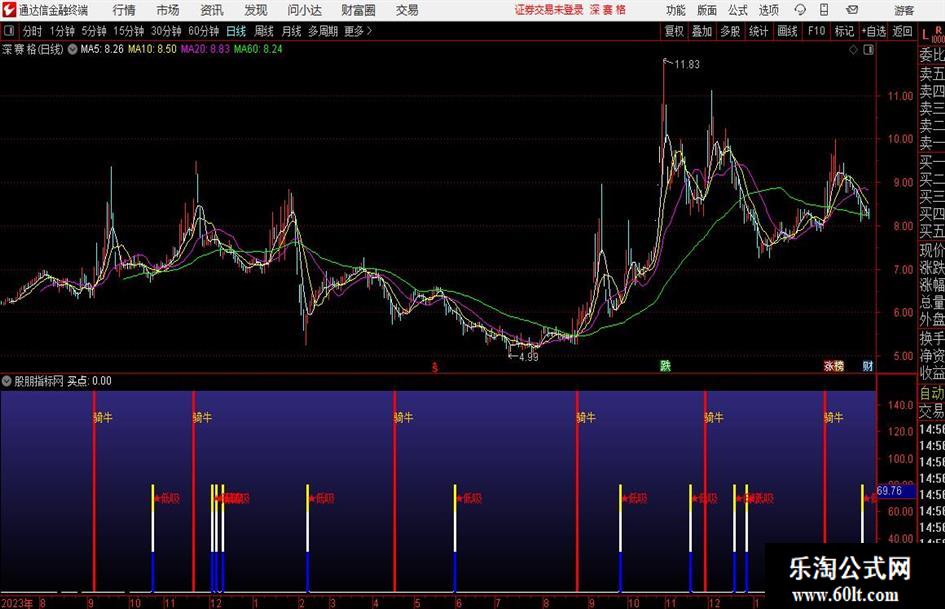
Task: Switch to 5分钟 period tab
Action: tap(94, 31)
